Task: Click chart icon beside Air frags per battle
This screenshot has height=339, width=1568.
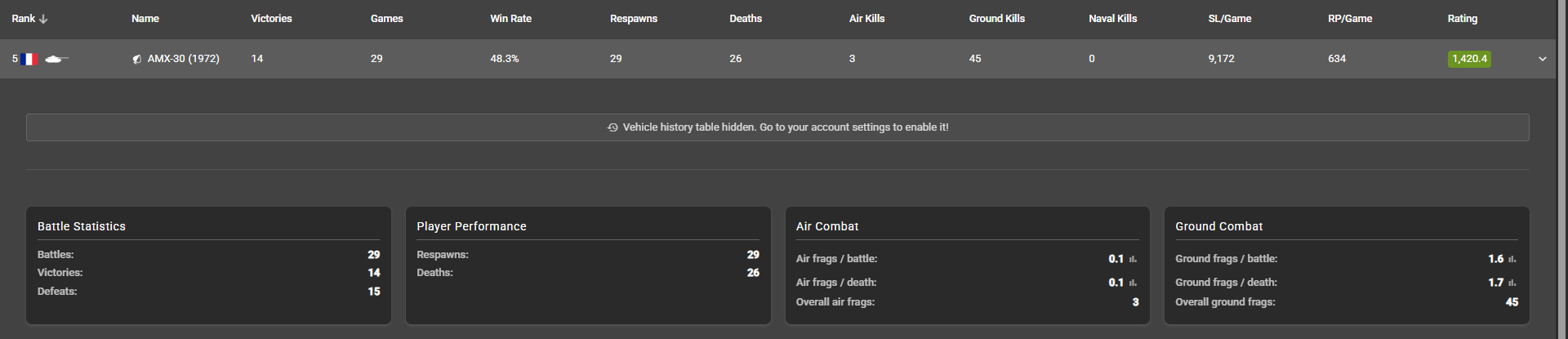Action: coord(1133,259)
